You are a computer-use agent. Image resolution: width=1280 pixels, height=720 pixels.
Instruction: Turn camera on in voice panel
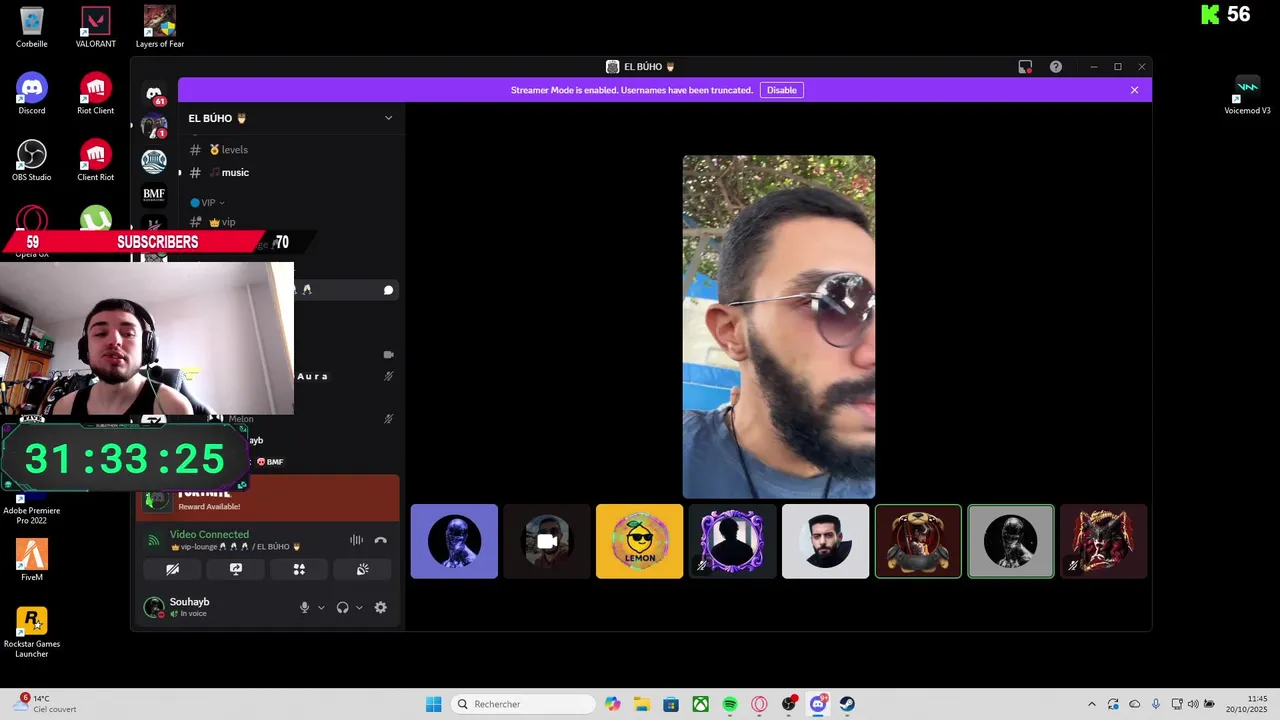tap(173, 569)
